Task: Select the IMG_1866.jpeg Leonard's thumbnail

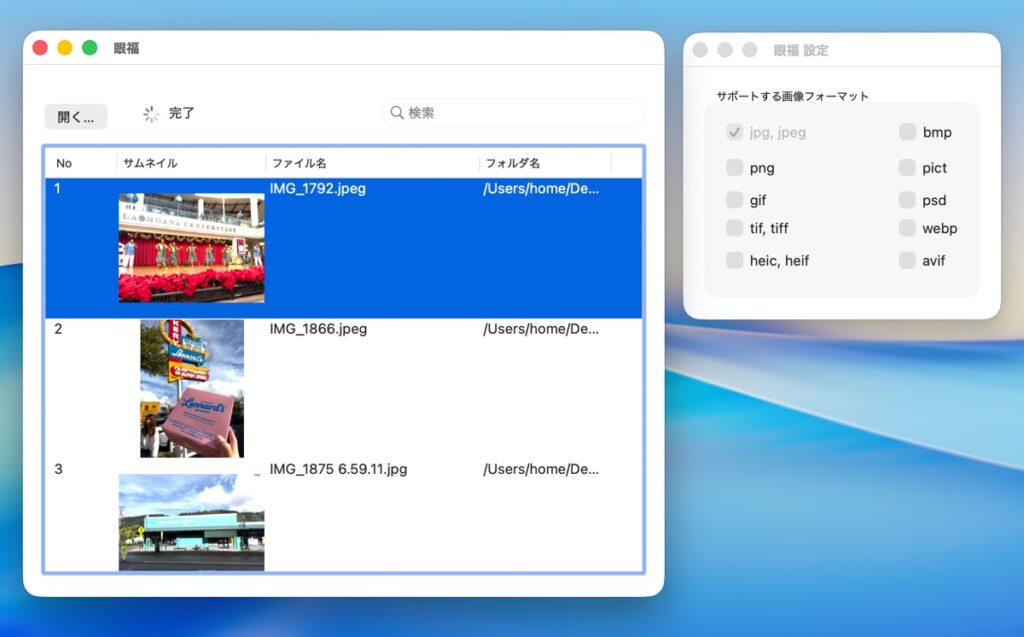Action: coord(192,388)
